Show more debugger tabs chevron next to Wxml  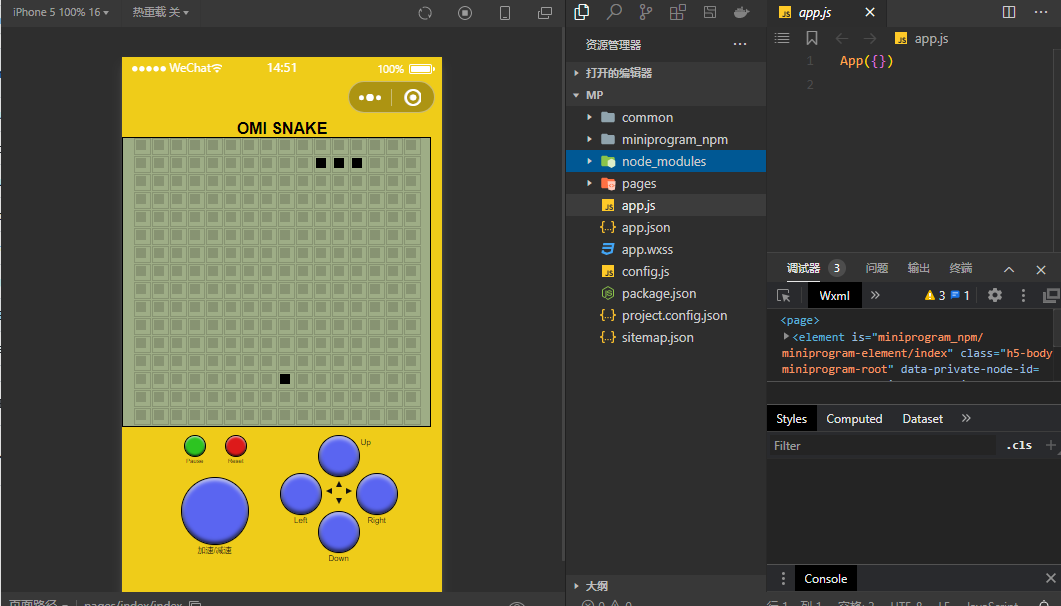point(875,295)
